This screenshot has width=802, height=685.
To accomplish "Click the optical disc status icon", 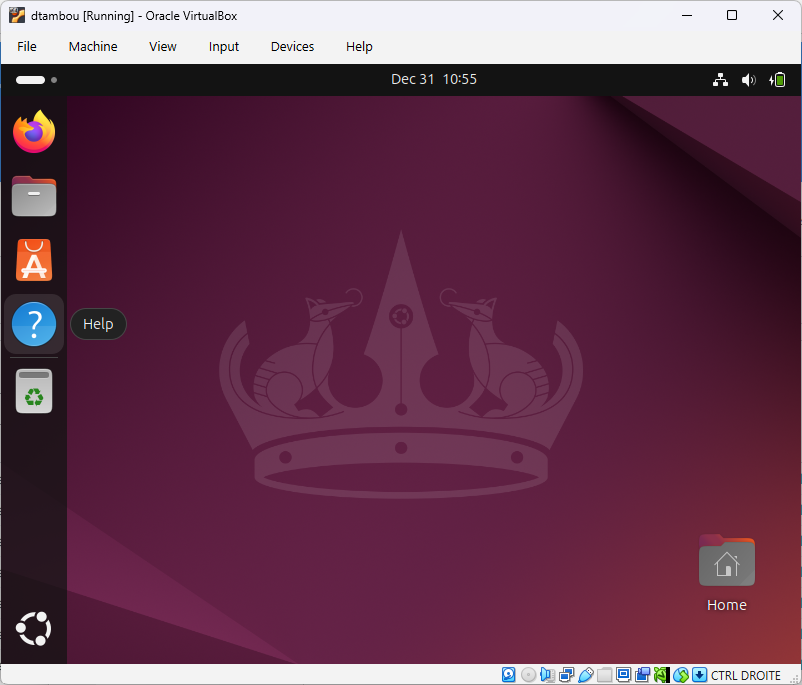I will [528, 675].
